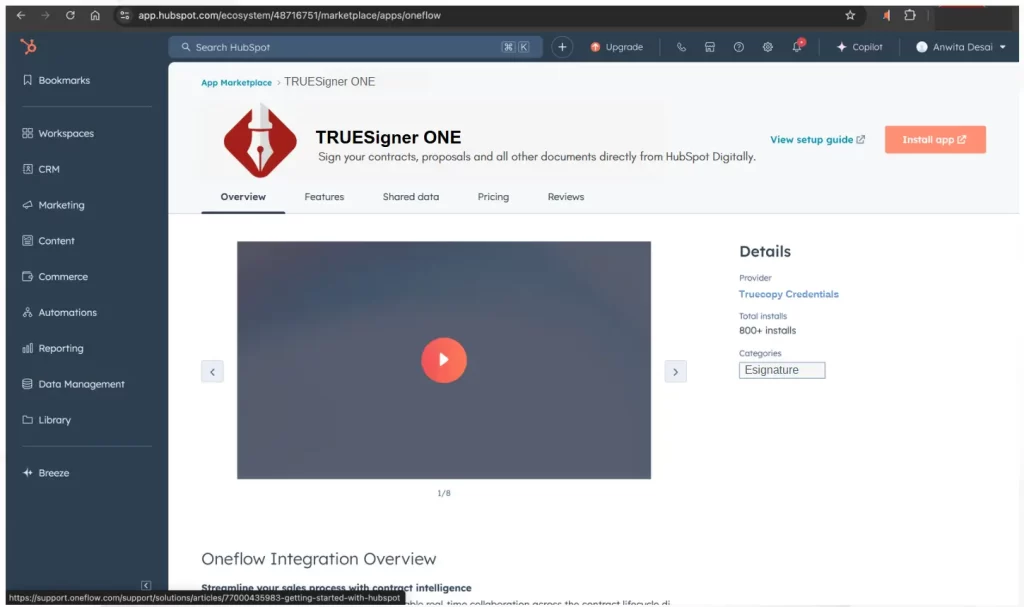
Task: Show the previous carousel slide
Action: pyautogui.click(x=212, y=372)
